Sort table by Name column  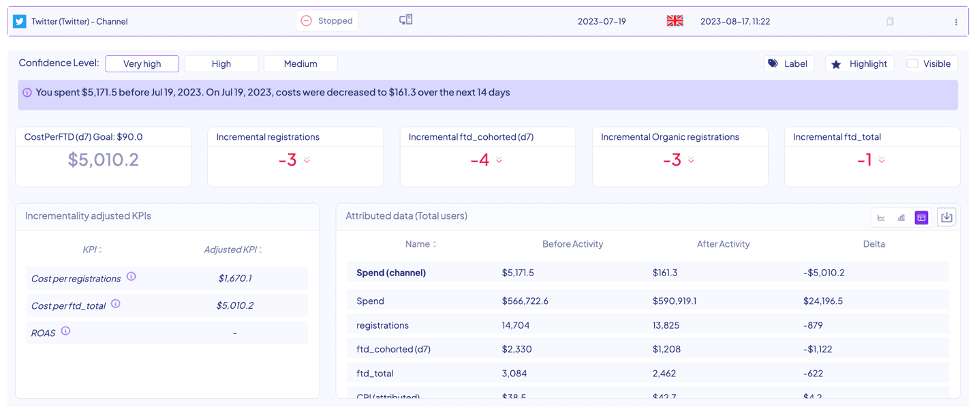click(421, 244)
